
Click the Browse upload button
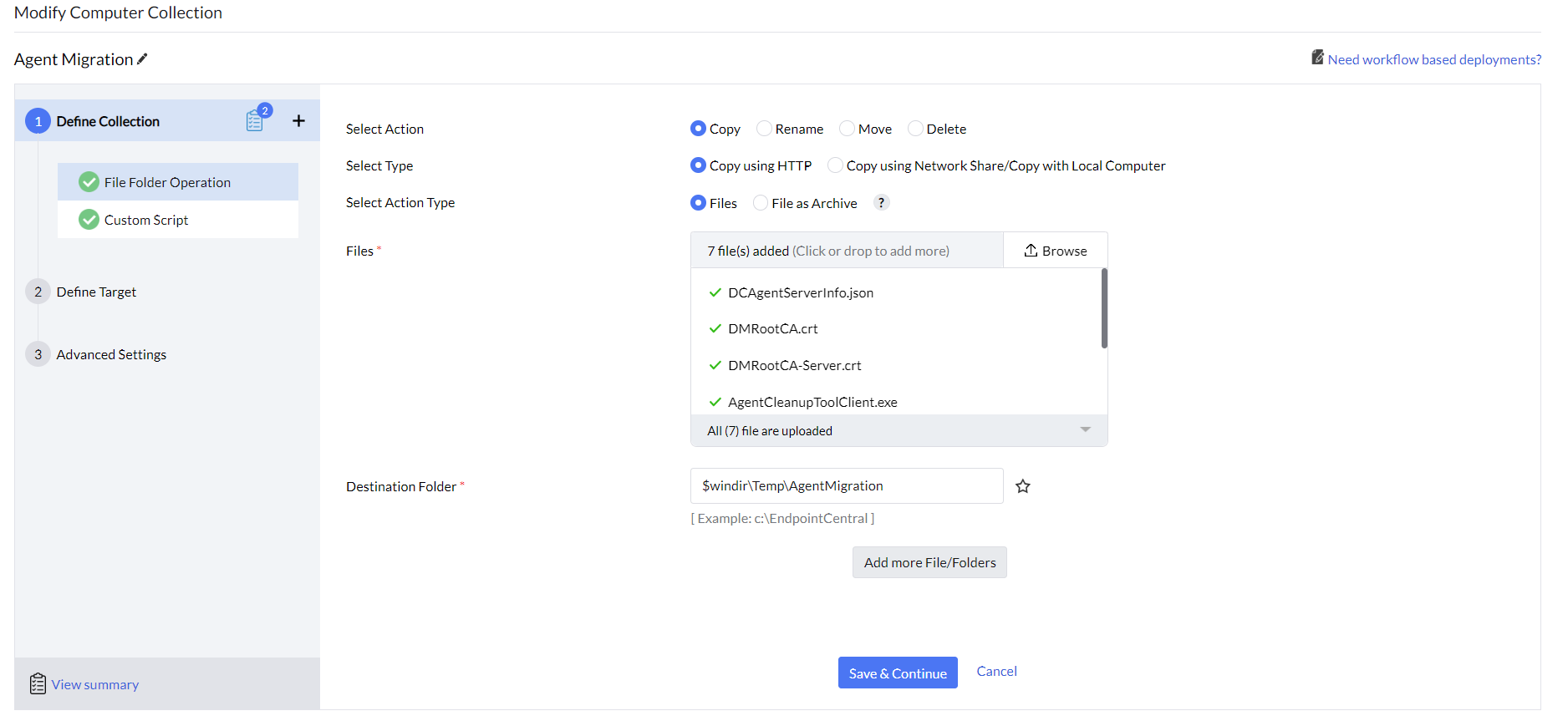pos(1056,251)
